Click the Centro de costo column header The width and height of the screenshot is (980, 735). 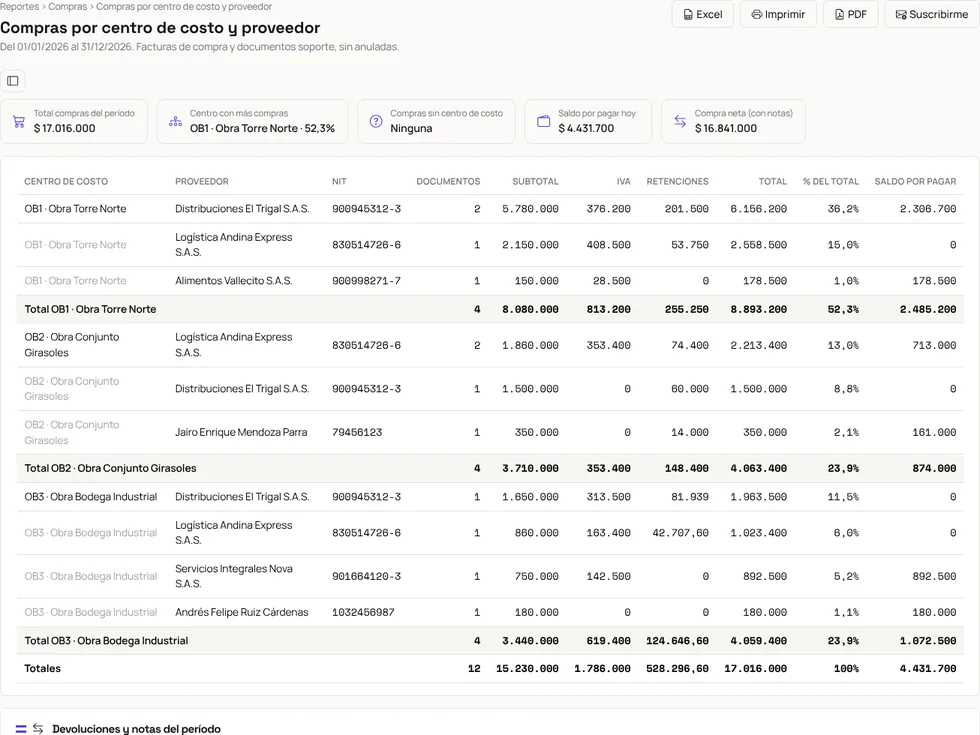pyautogui.click(x=66, y=181)
